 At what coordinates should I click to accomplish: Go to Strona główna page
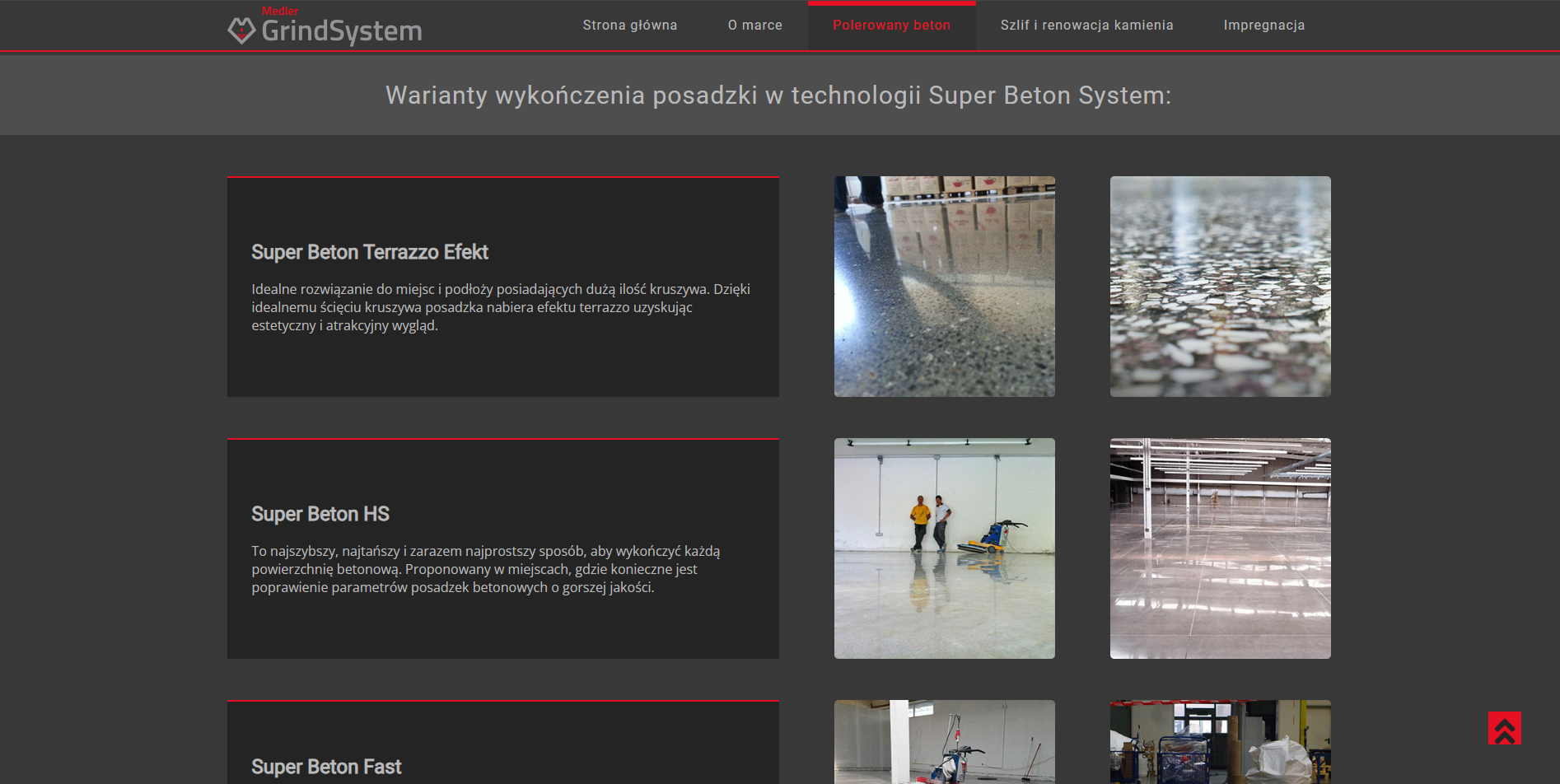(629, 26)
